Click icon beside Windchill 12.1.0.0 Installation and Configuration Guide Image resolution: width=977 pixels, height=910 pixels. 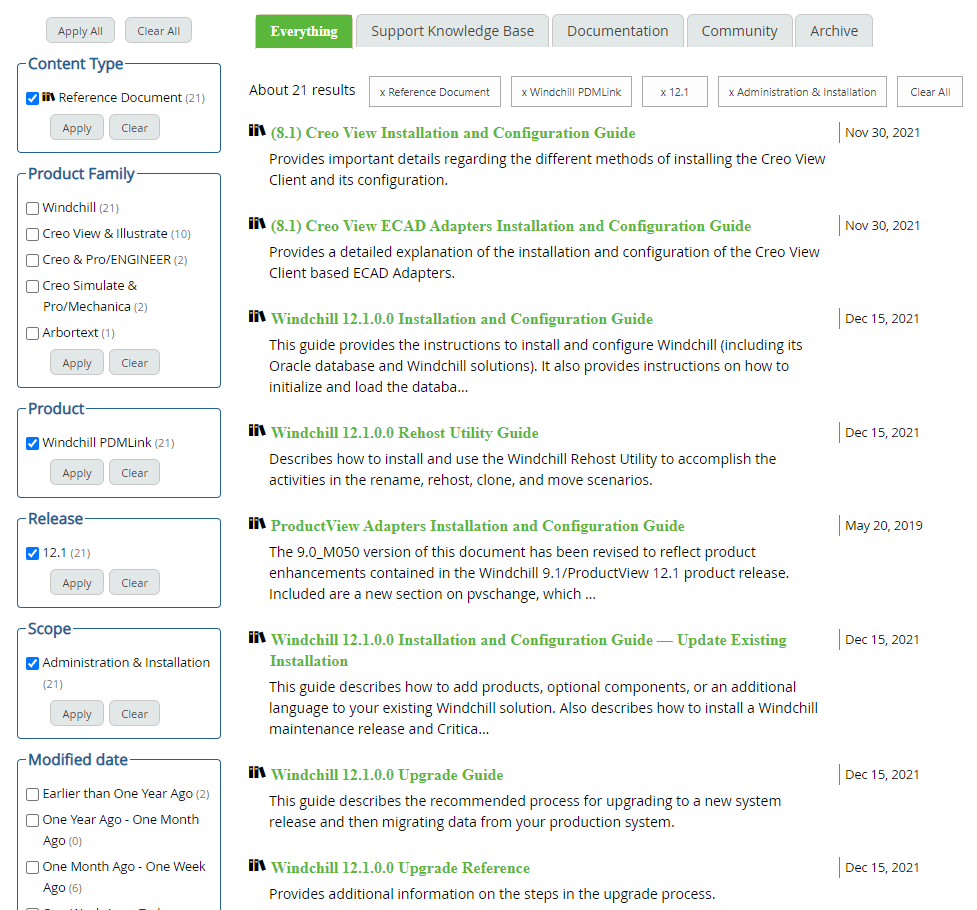257,316
